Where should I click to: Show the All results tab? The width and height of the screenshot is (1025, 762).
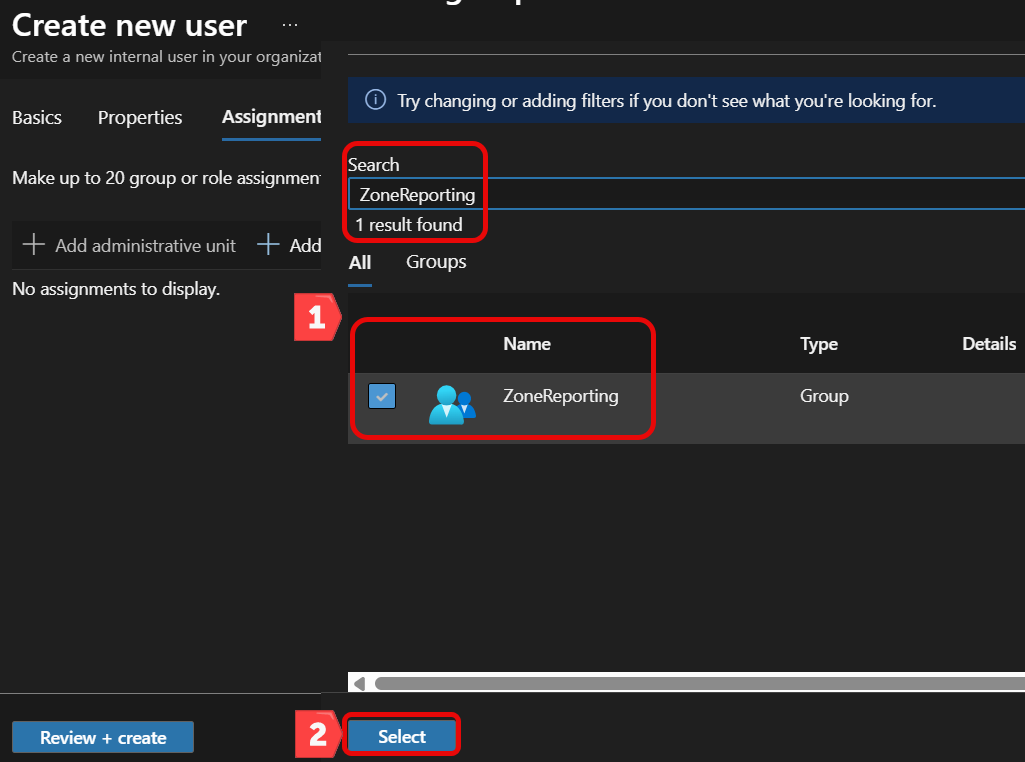click(360, 263)
